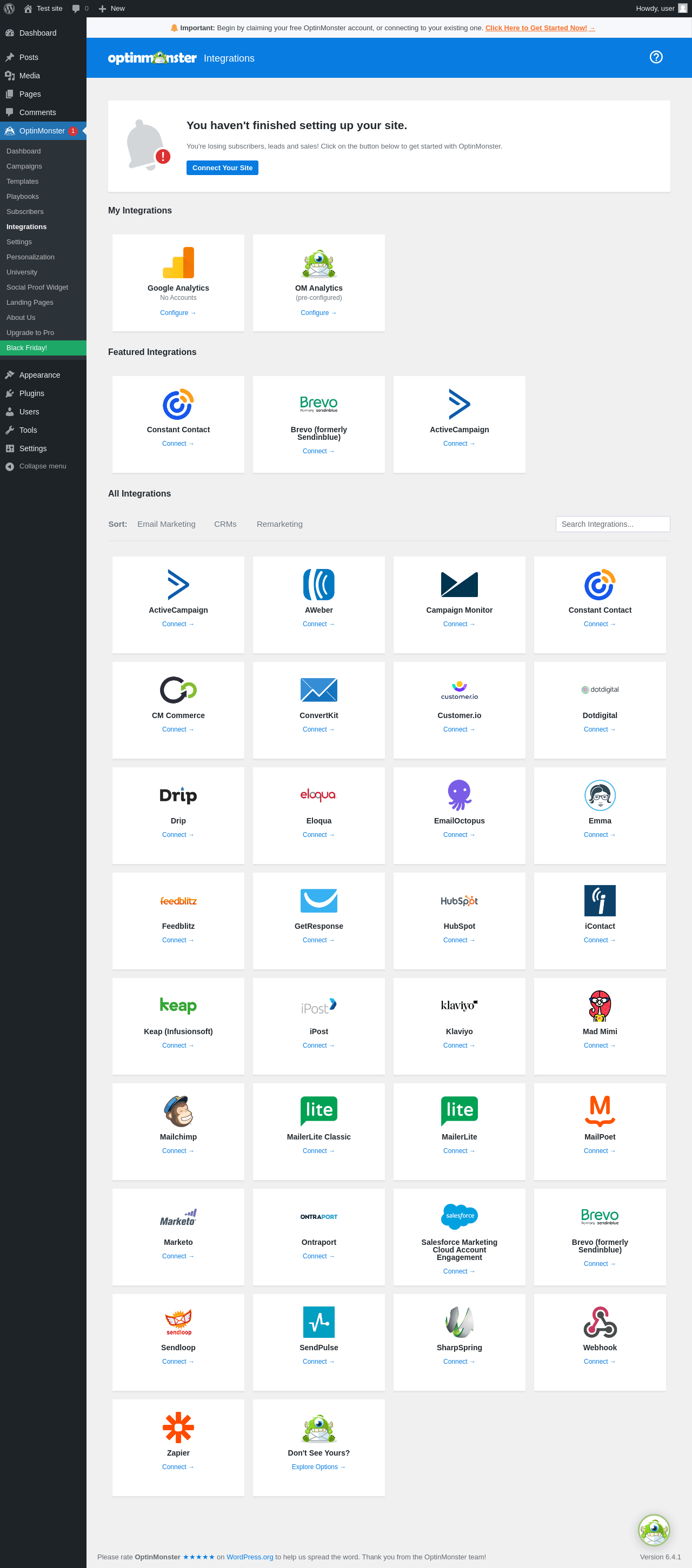
Task: Click the Webhook logo icon
Action: (600, 1322)
